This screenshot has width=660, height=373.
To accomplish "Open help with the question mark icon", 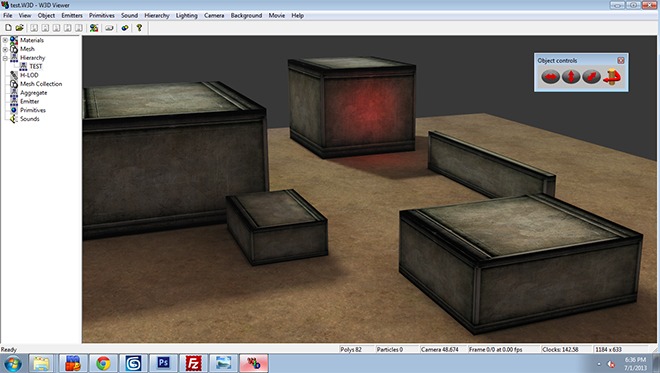I will (139, 28).
